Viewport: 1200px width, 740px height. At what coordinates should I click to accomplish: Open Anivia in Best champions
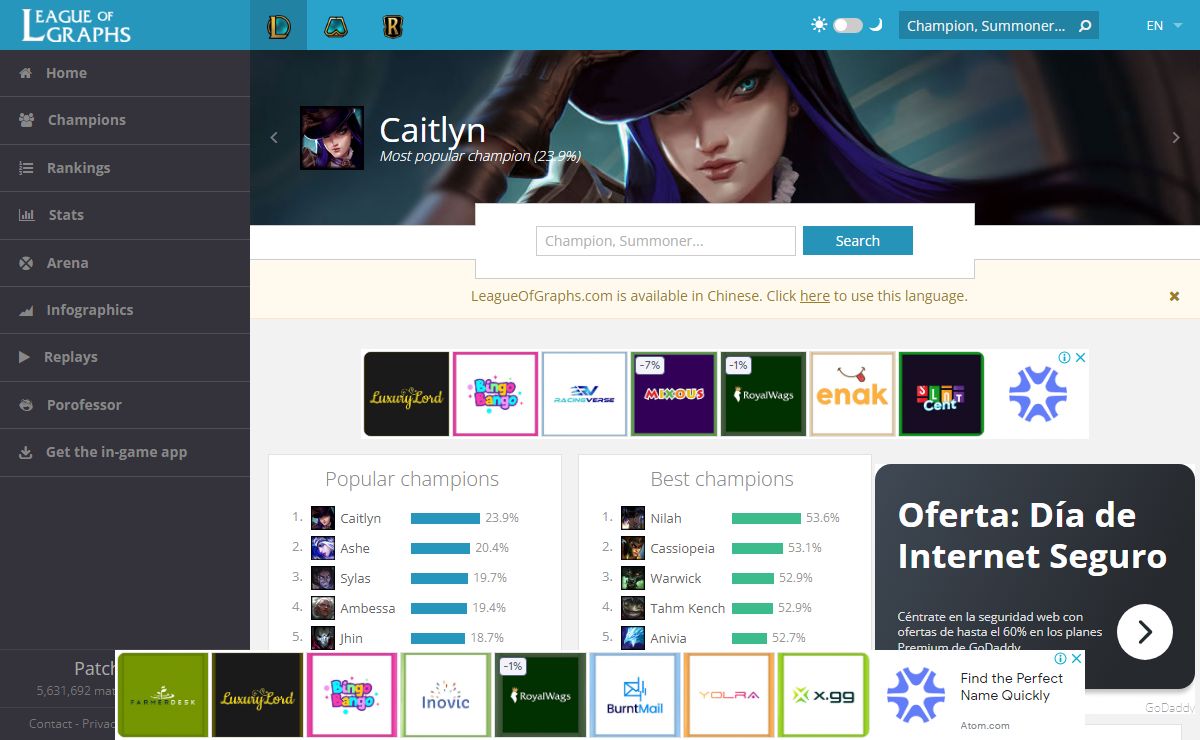[x=668, y=638]
